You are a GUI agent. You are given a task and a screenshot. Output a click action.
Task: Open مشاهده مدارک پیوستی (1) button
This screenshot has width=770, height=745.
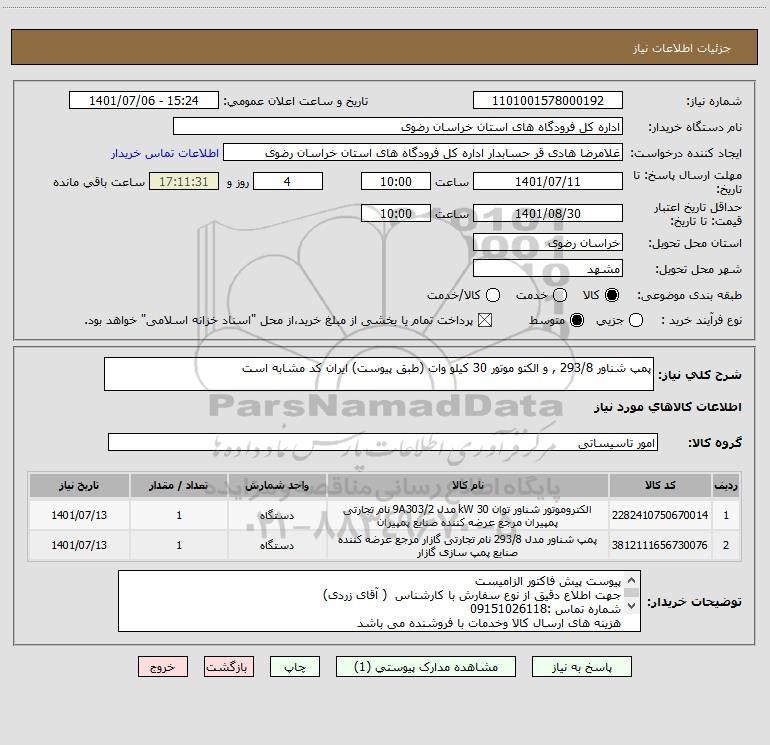(426, 667)
